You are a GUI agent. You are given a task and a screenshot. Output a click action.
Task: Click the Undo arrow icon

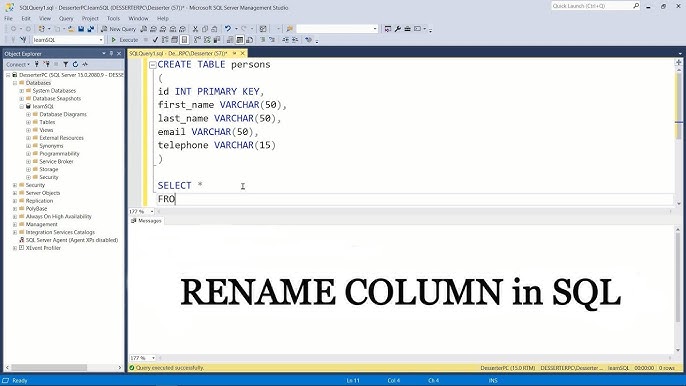pyautogui.click(x=228, y=29)
